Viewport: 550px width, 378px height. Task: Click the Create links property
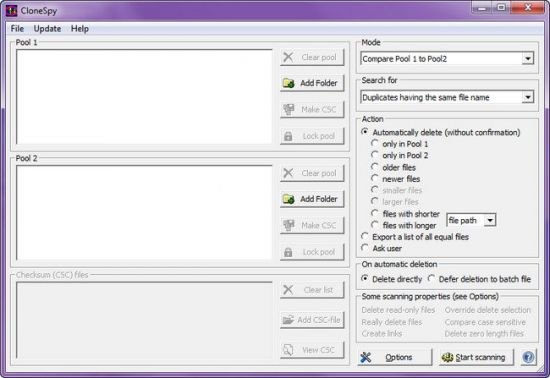click(x=382, y=333)
